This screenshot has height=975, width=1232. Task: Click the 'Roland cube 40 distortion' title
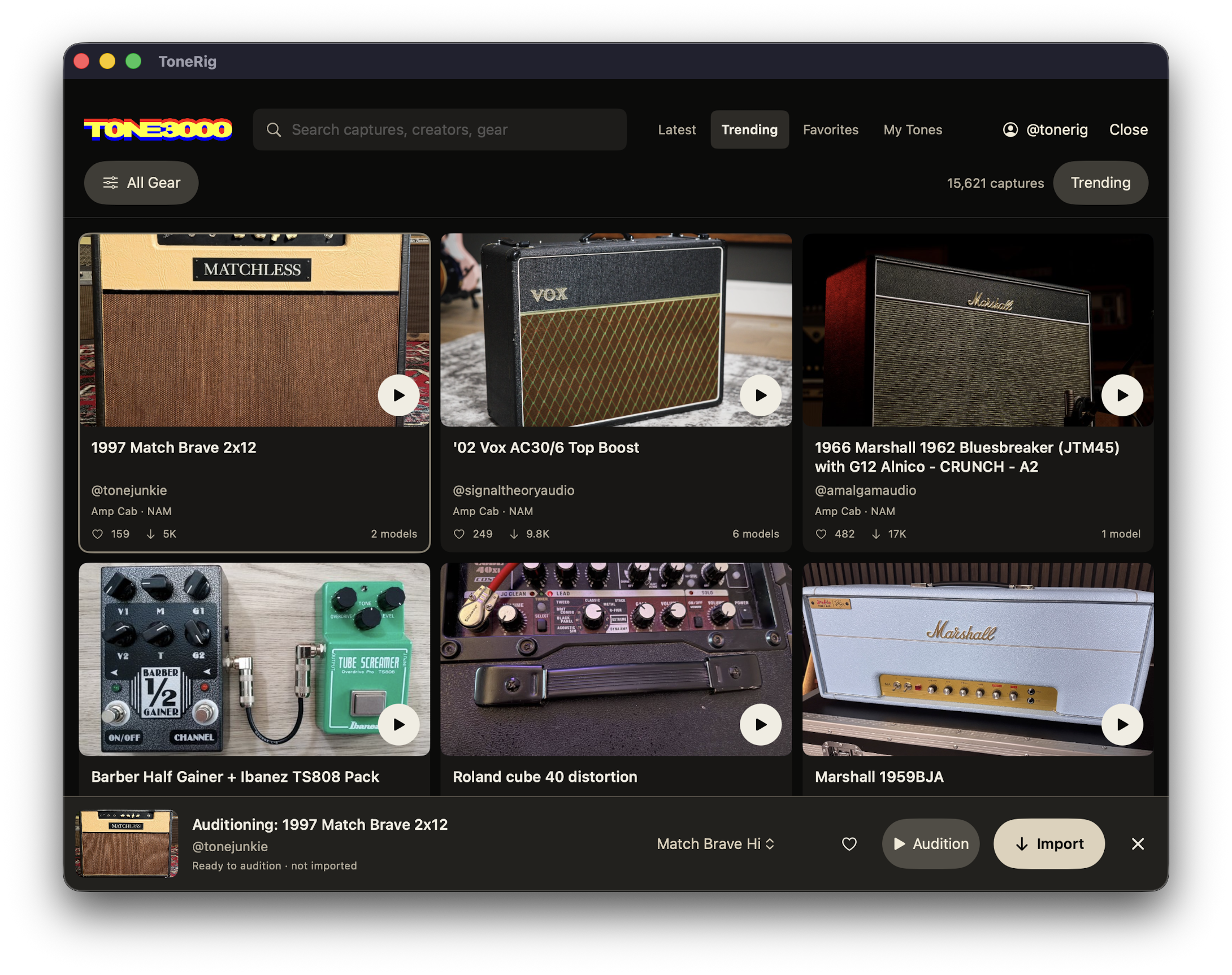544,776
